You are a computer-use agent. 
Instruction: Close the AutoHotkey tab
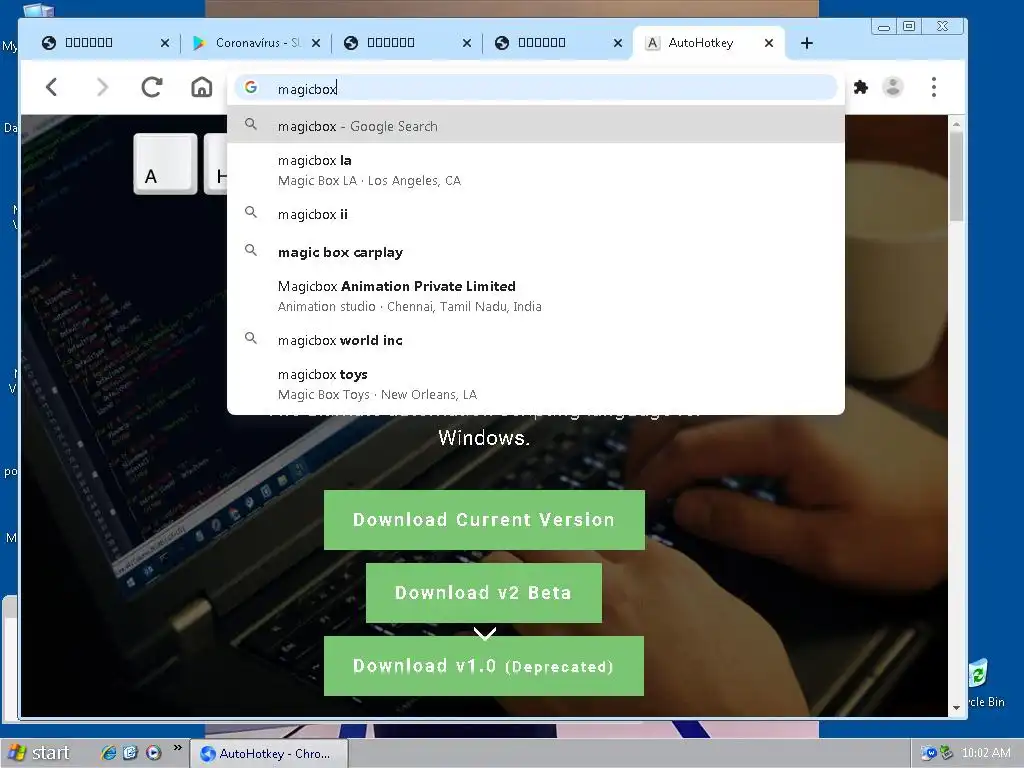pyautogui.click(x=769, y=43)
